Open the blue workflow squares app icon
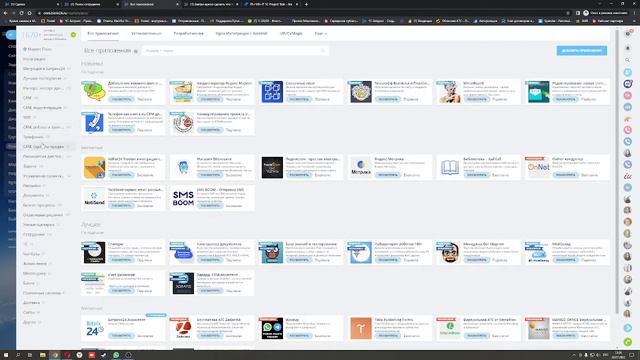 tap(272, 92)
